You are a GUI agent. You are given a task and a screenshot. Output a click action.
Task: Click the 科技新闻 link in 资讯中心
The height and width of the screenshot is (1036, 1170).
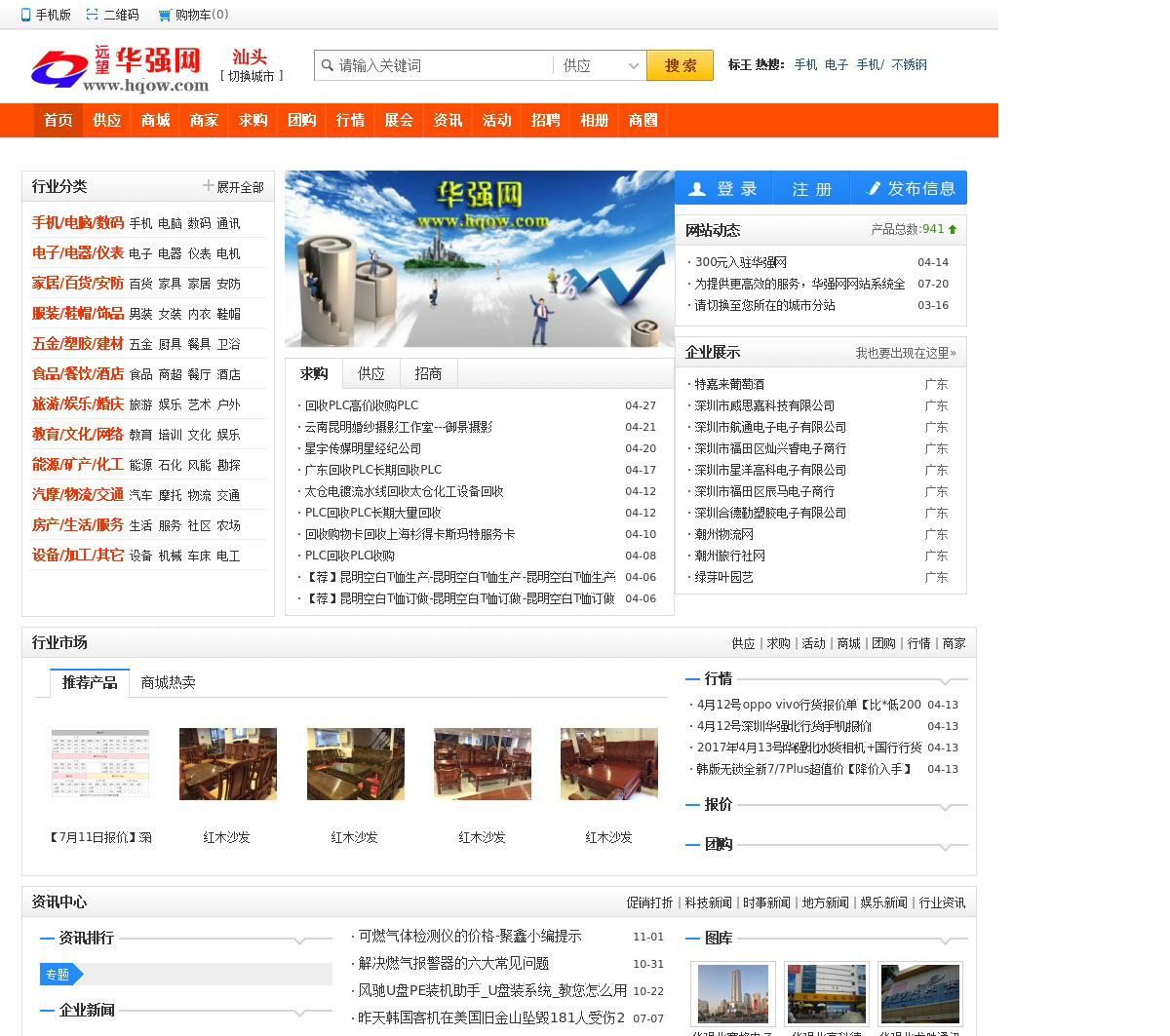(x=708, y=903)
